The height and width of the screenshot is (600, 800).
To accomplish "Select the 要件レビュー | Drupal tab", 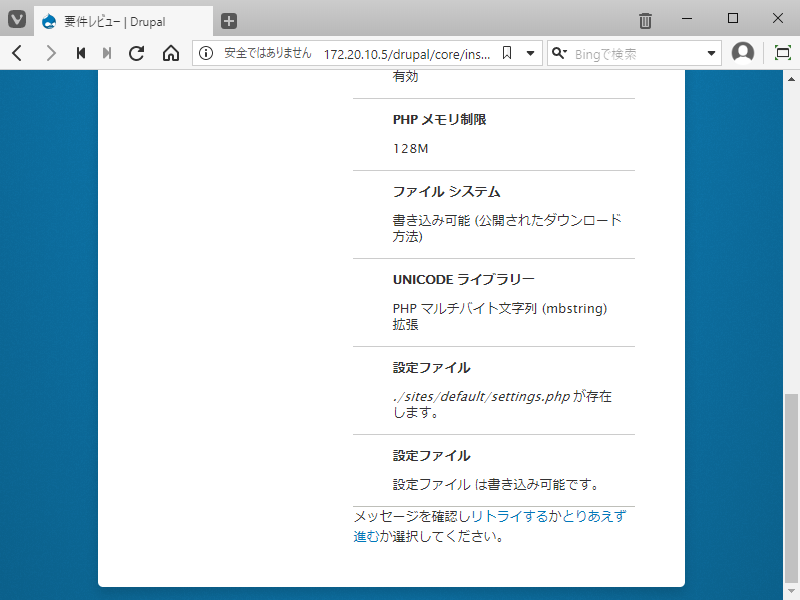I will pos(123,21).
